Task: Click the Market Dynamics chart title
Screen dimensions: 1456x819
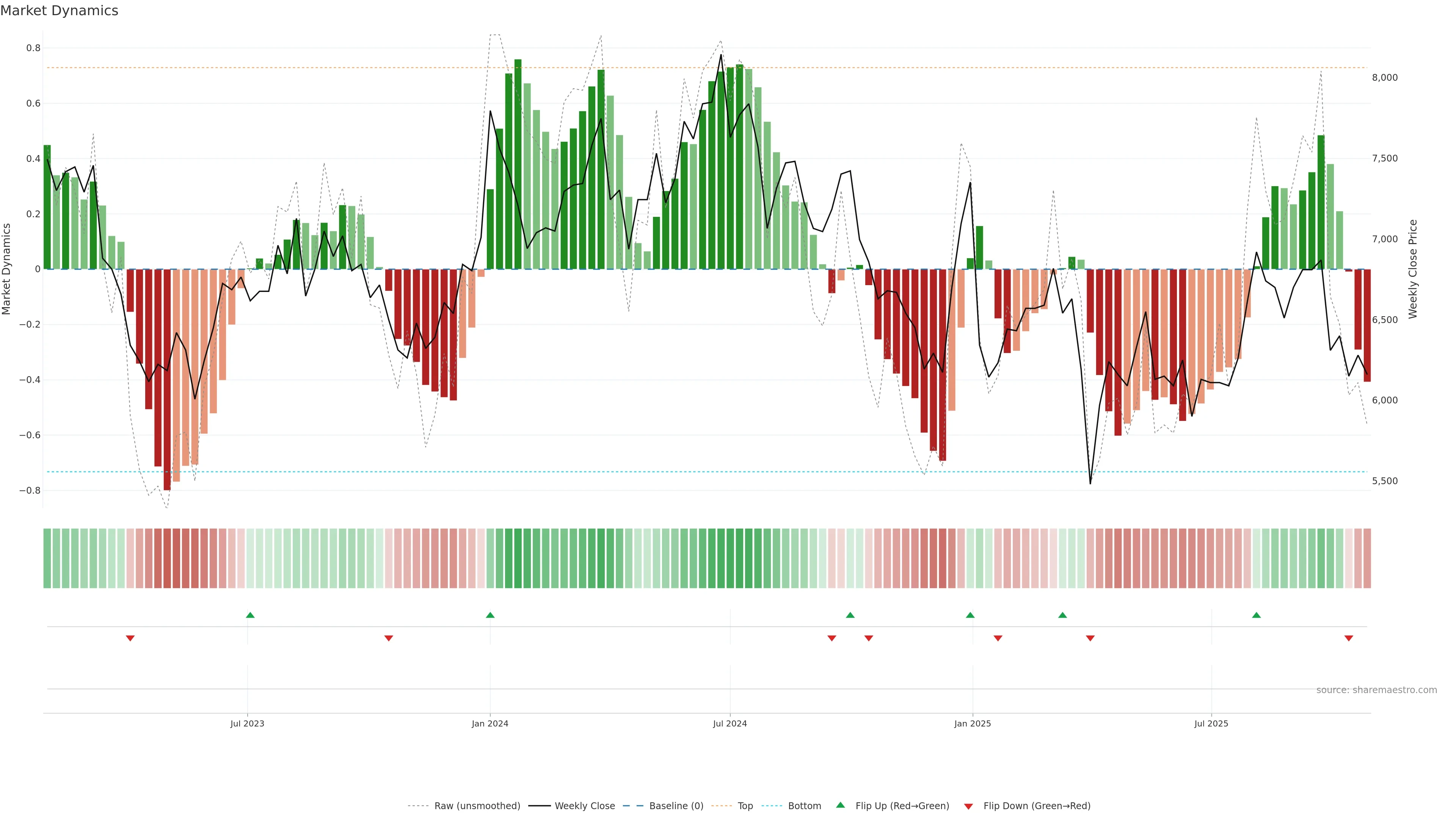Action: [60, 11]
